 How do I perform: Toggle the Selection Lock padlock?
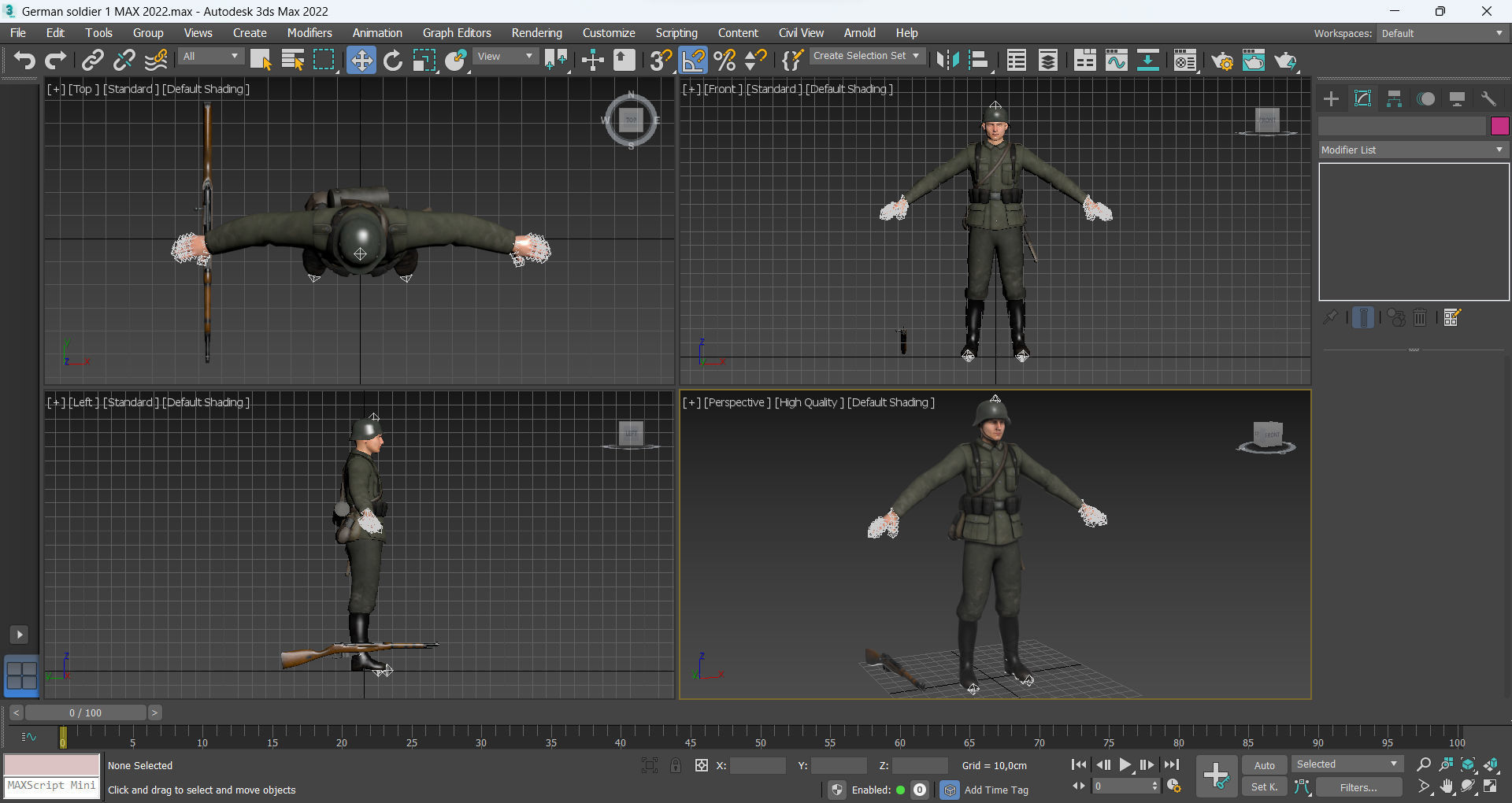coord(676,765)
